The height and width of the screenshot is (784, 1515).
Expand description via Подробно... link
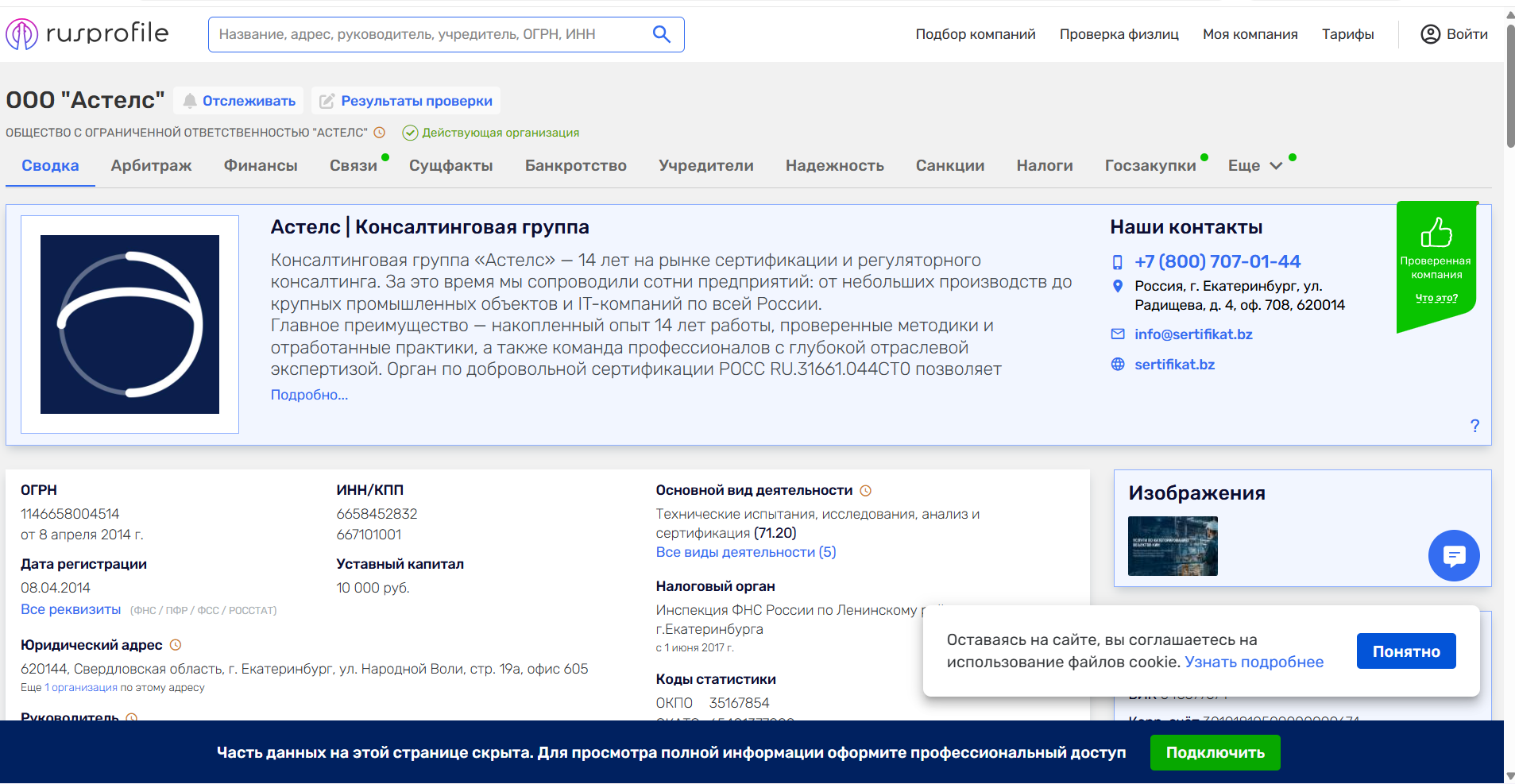[x=309, y=395]
